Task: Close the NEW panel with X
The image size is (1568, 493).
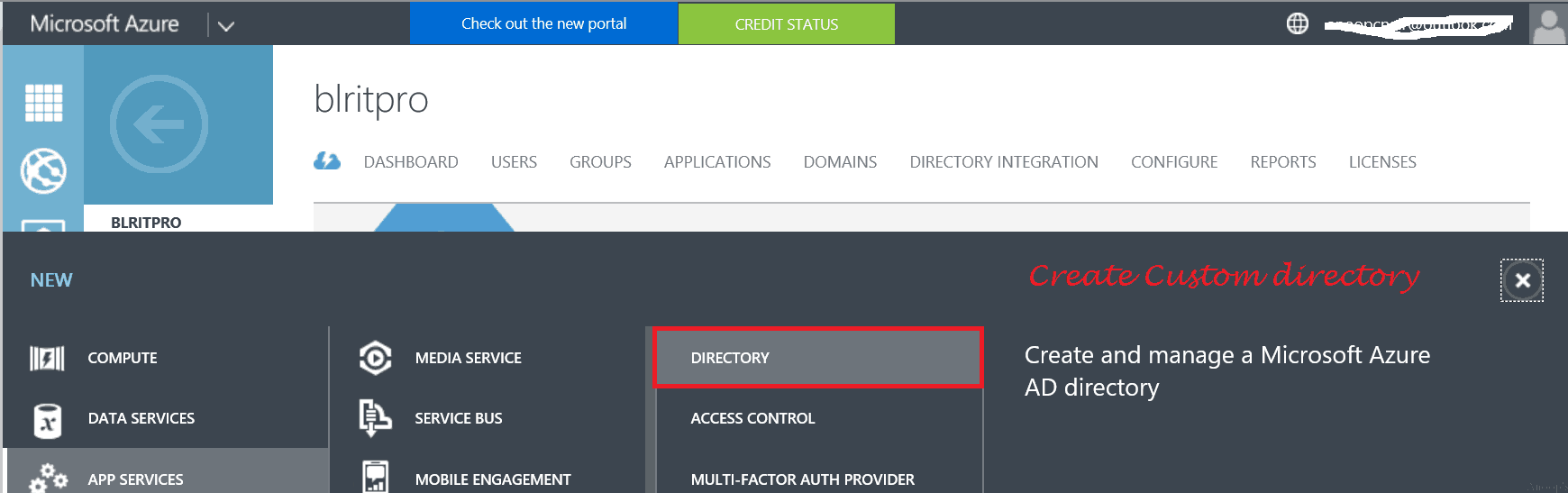Action: (x=1522, y=280)
